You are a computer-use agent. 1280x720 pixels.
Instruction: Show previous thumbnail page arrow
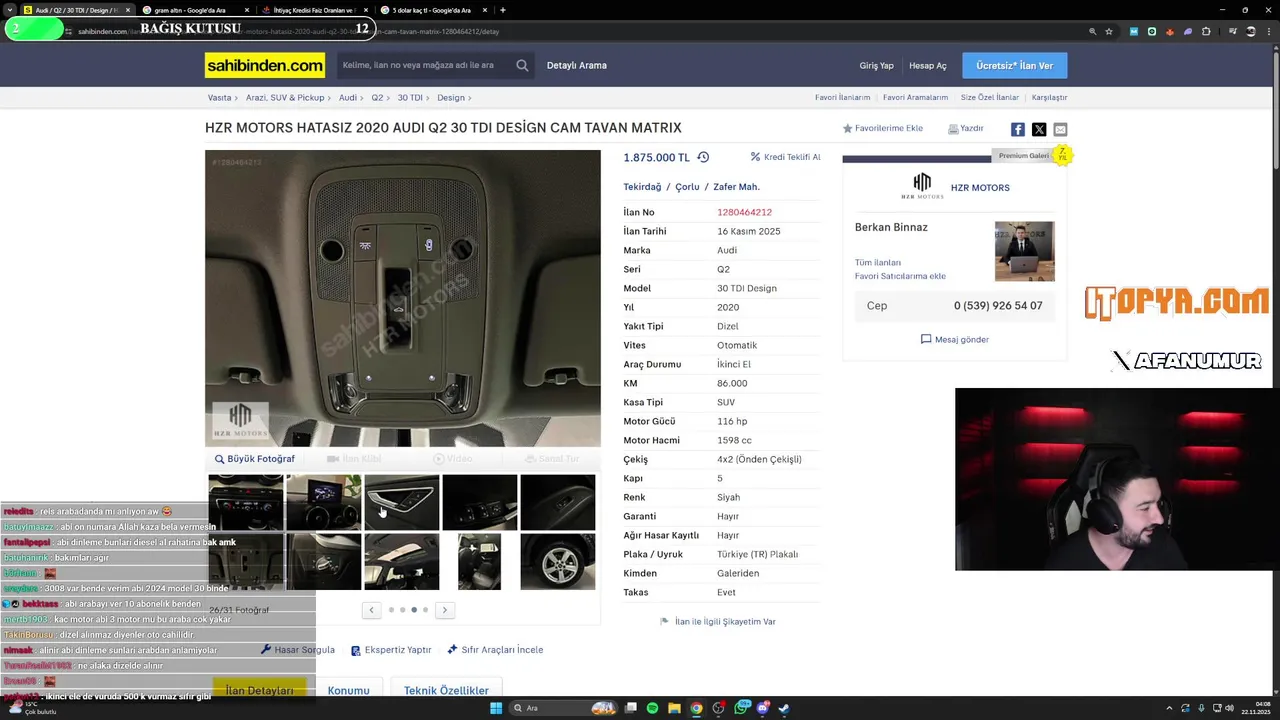pos(371,609)
